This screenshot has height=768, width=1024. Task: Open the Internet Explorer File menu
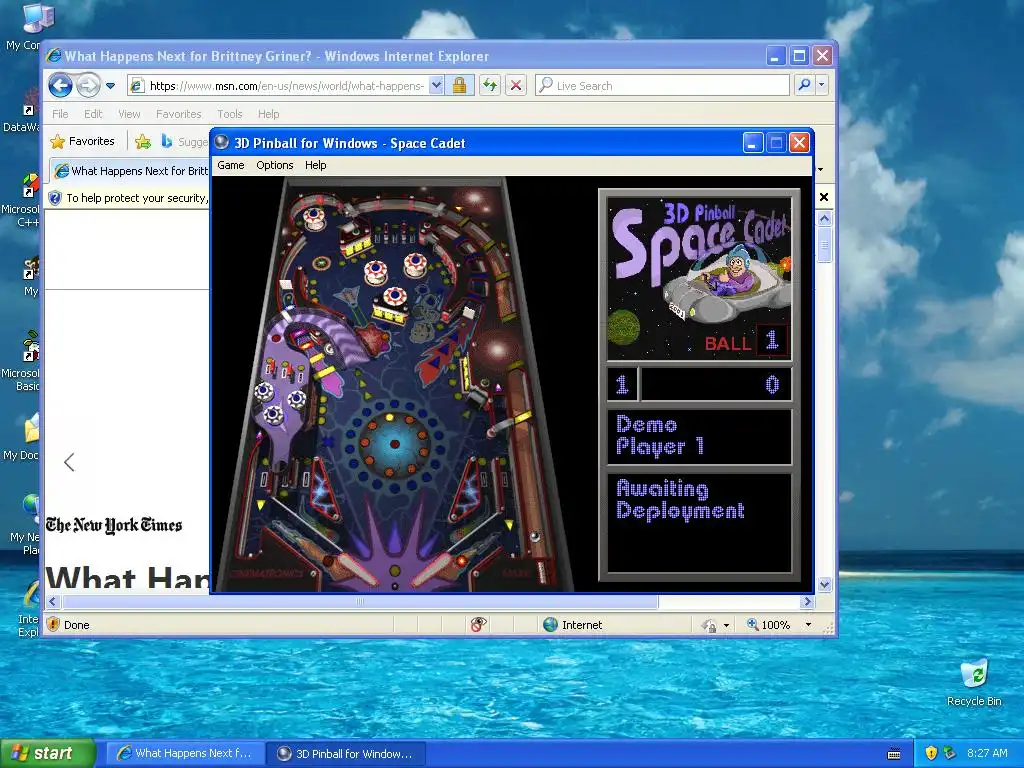(x=60, y=114)
